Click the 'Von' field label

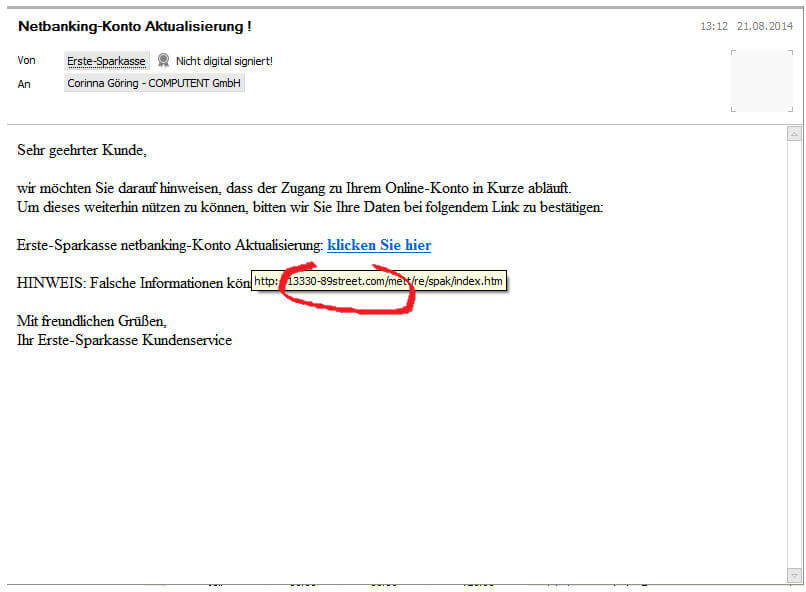pyautogui.click(x=26, y=61)
